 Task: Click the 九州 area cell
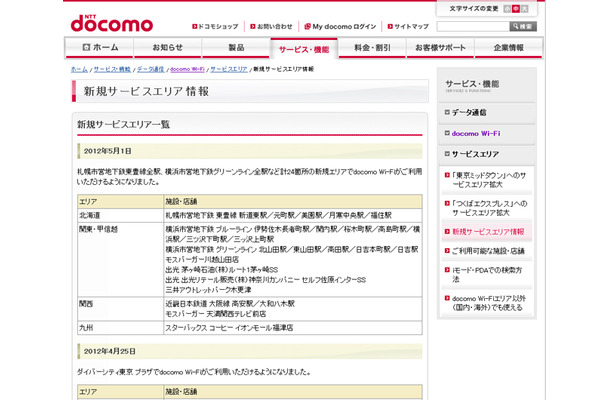[121, 328]
